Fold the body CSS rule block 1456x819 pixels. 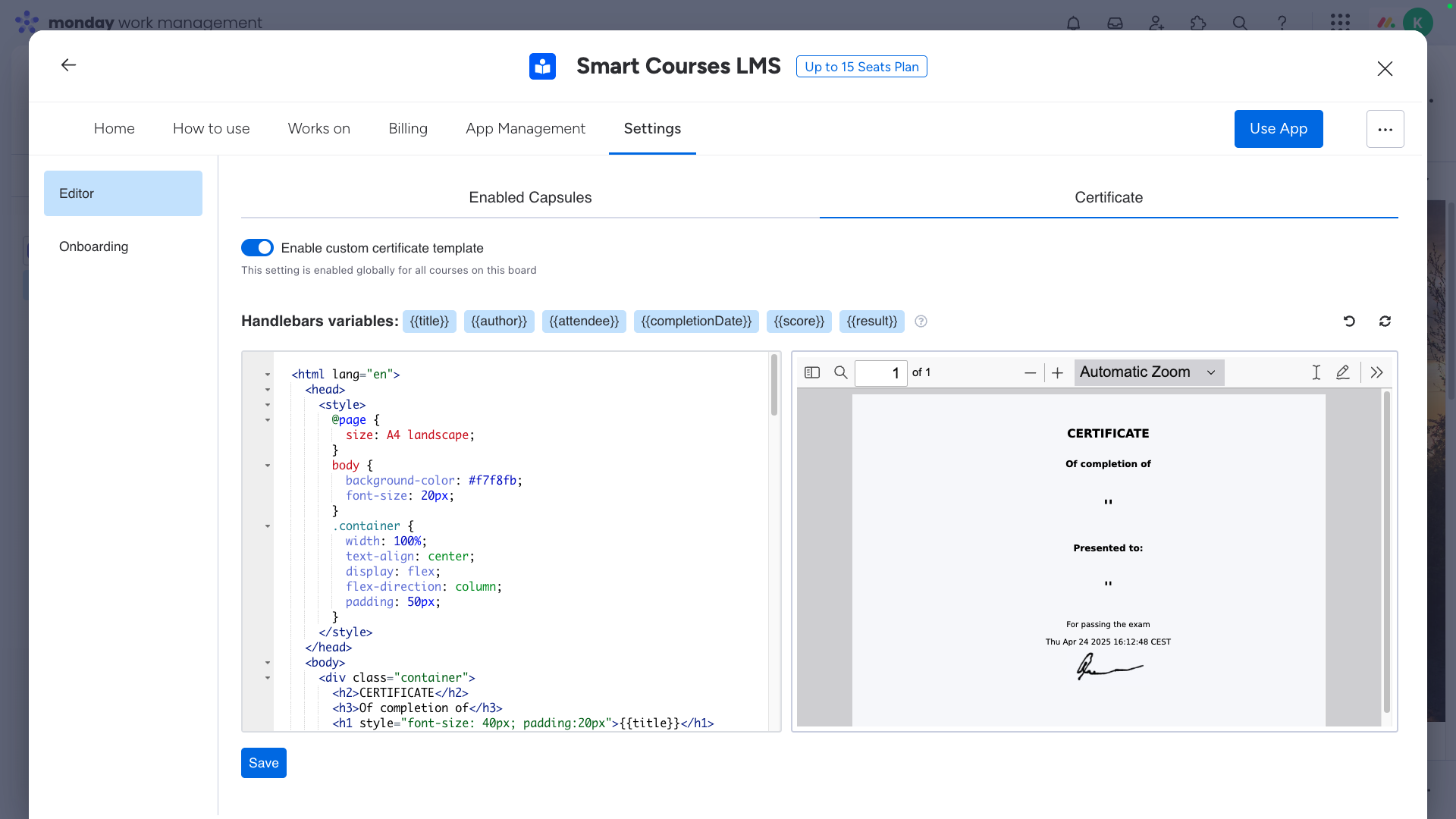(268, 466)
